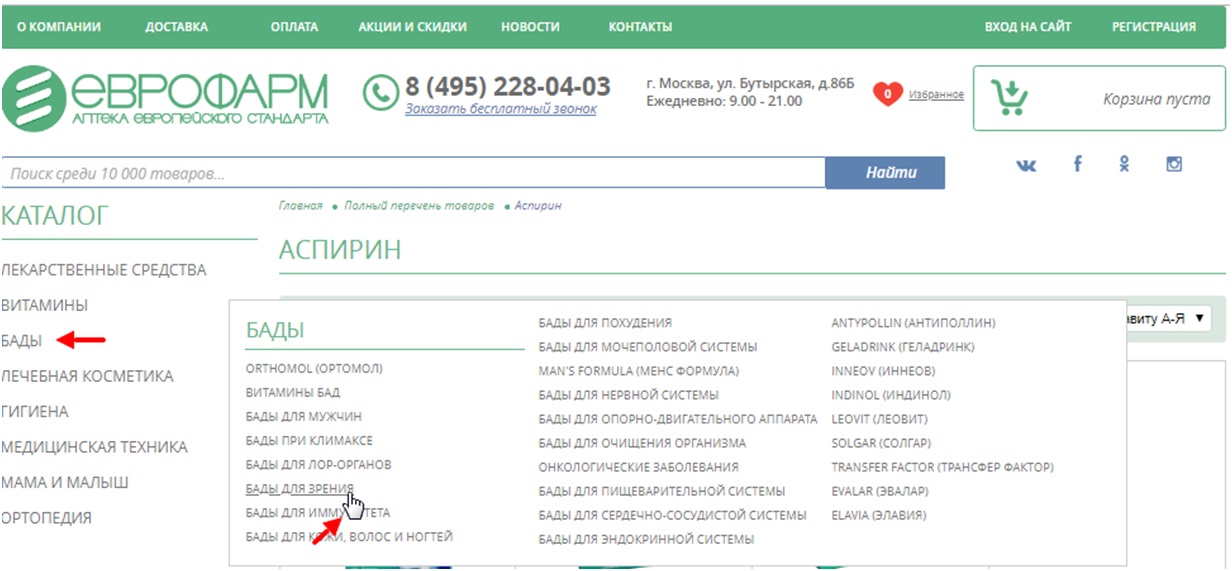Image resolution: width=1232 pixels, height=571 pixels.
Task: Click БАДы для мочеполовой системы link
Action: (648, 347)
